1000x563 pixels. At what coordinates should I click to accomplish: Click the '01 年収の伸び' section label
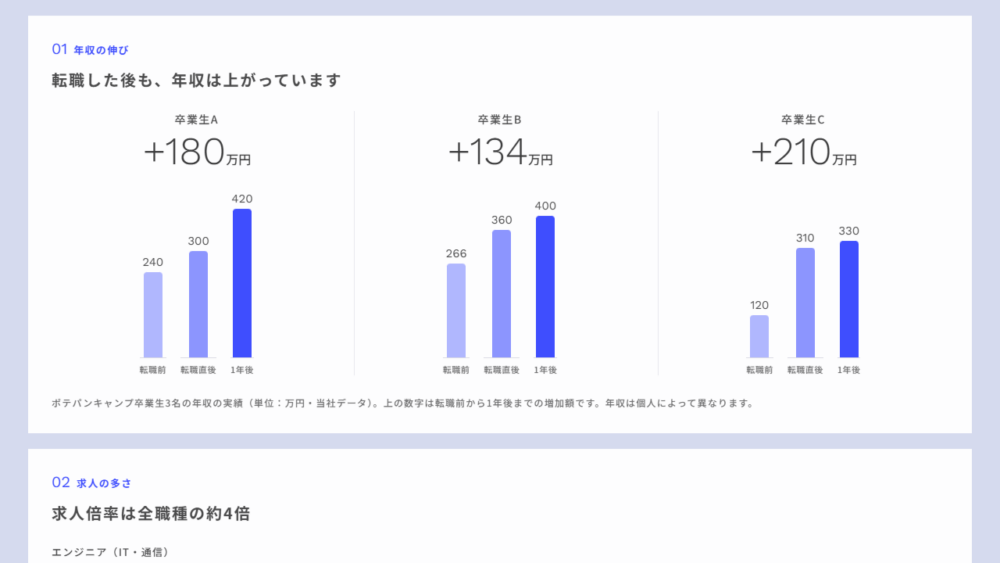90,50
